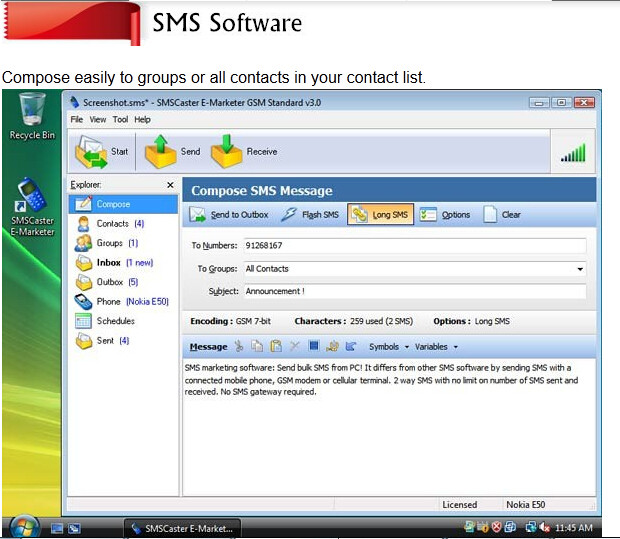Click the paste clipboard icon
The width and height of the screenshot is (620, 539).
pyautogui.click(x=275, y=347)
